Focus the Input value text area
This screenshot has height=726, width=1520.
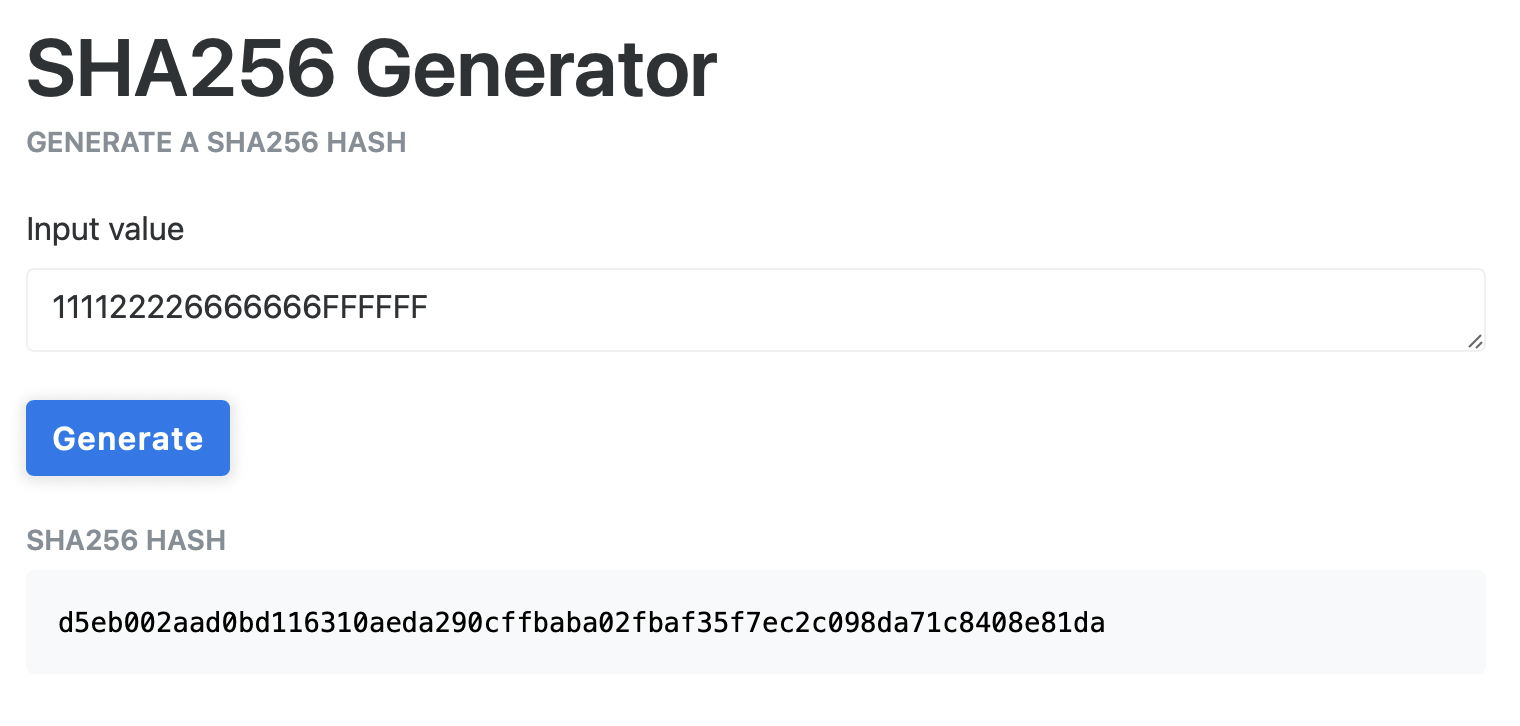pos(755,310)
